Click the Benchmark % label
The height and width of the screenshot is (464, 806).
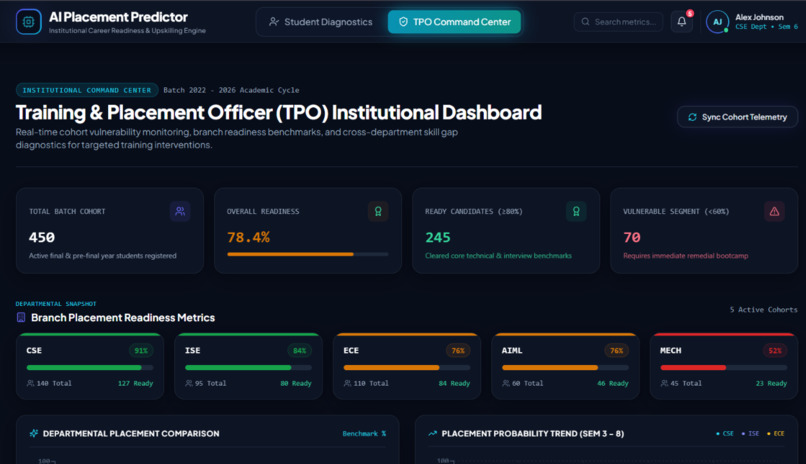(x=364, y=434)
